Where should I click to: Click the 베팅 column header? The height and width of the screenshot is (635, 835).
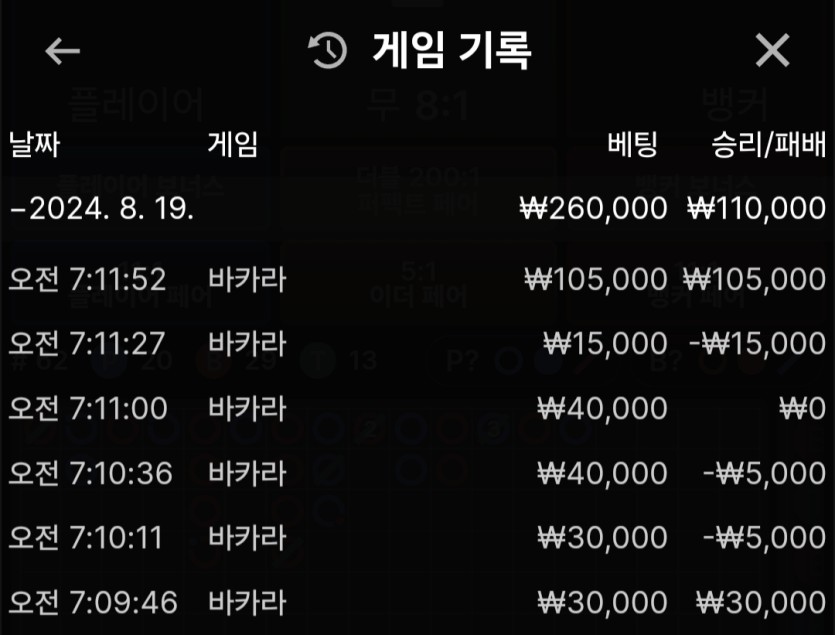coord(633,144)
